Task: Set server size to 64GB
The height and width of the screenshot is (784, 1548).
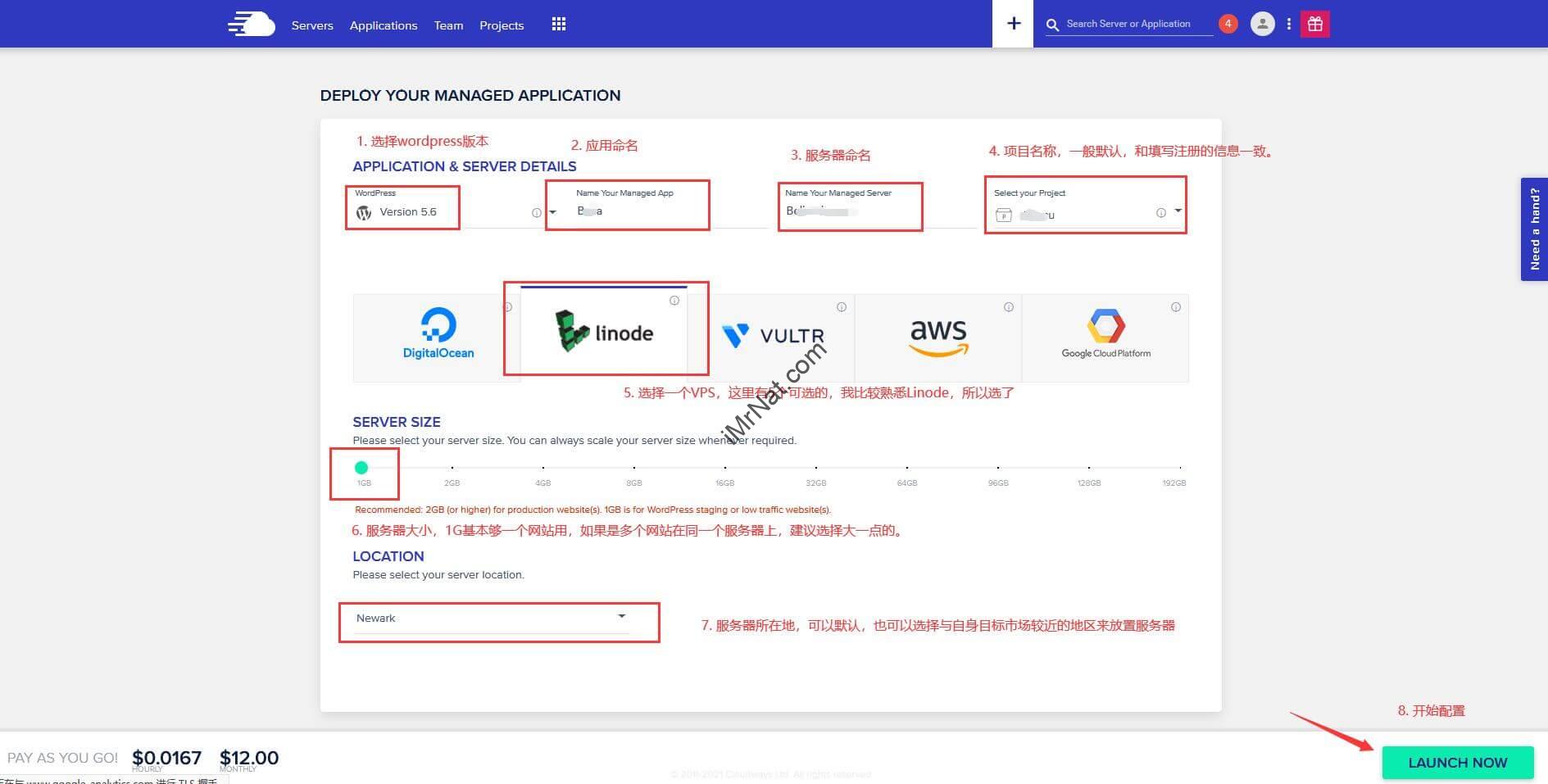Action: (x=907, y=468)
